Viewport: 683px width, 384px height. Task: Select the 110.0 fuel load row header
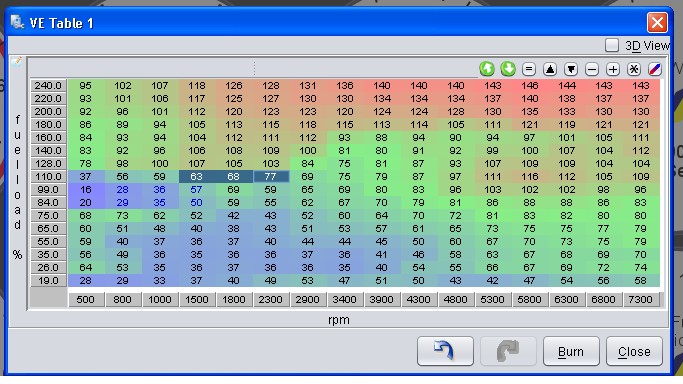(x=48, y=176)
